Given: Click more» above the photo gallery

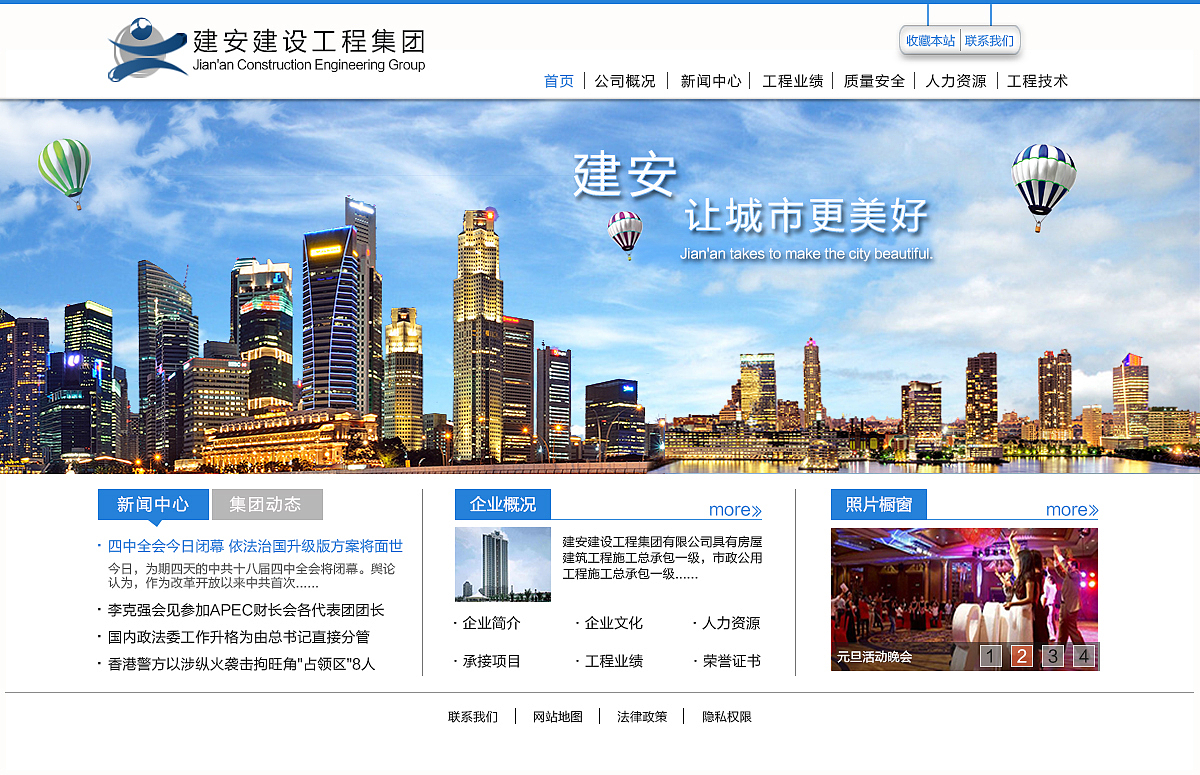Looking at the screenshot, I should (x=1071, y=509).
